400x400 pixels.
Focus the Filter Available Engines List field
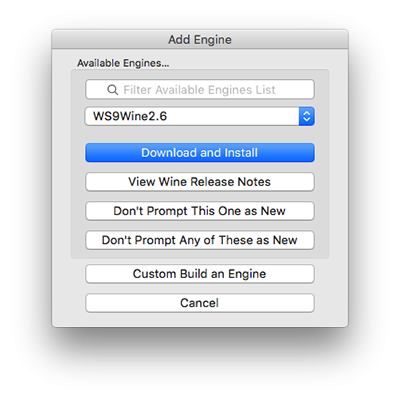pos(200,89)
